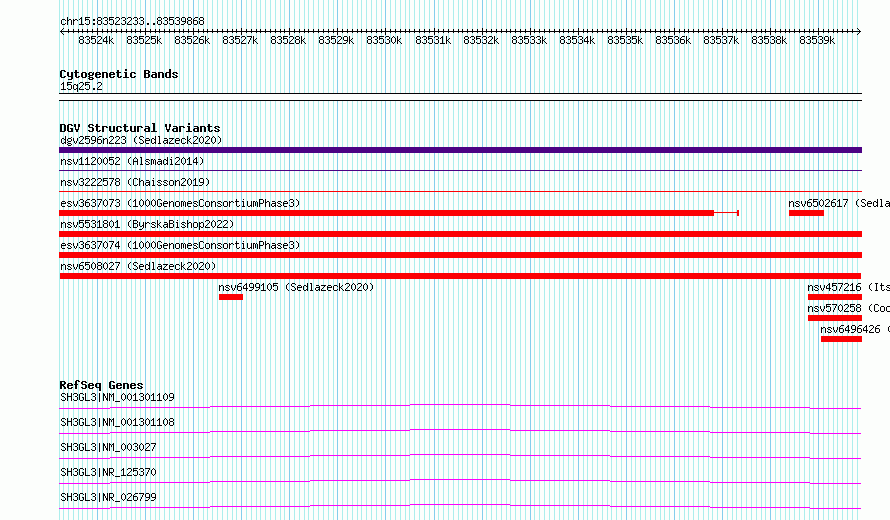Click the Cytogenetic Bands track title

click(x=119, y=74)
